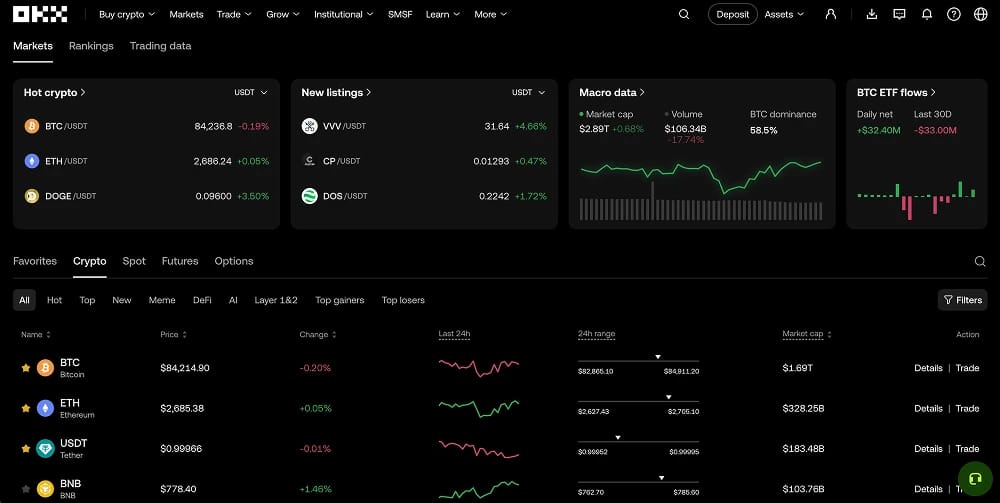Filter by Top gainers
Viewport: 1000px width, 503px height.
pyautogui.click(x=340, y=300)
